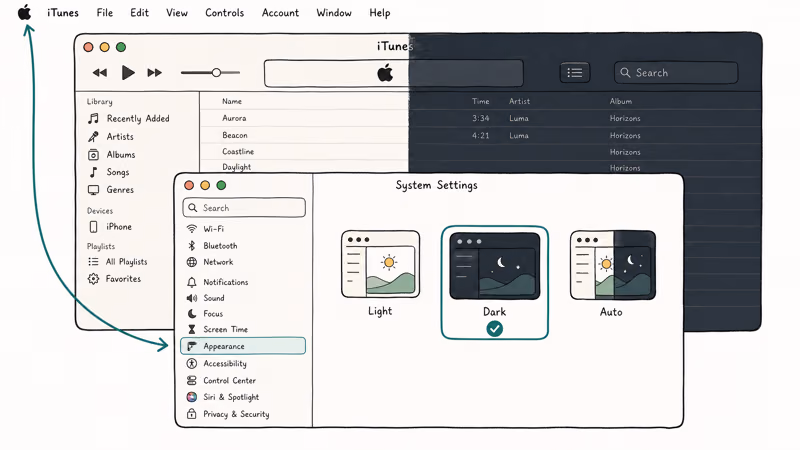Start playback with the iTunes play button
800x450 pixels.
[x=128, y=73]
